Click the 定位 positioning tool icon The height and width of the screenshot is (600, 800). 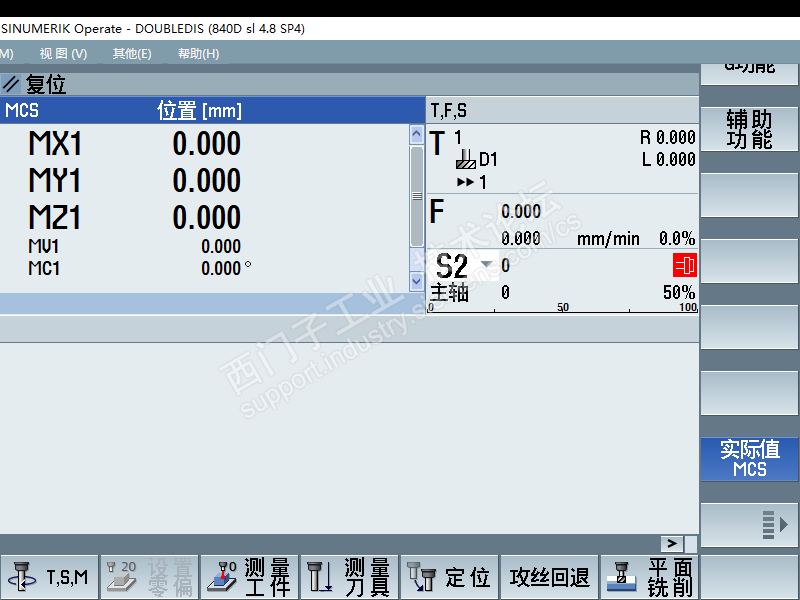point(421,577)
